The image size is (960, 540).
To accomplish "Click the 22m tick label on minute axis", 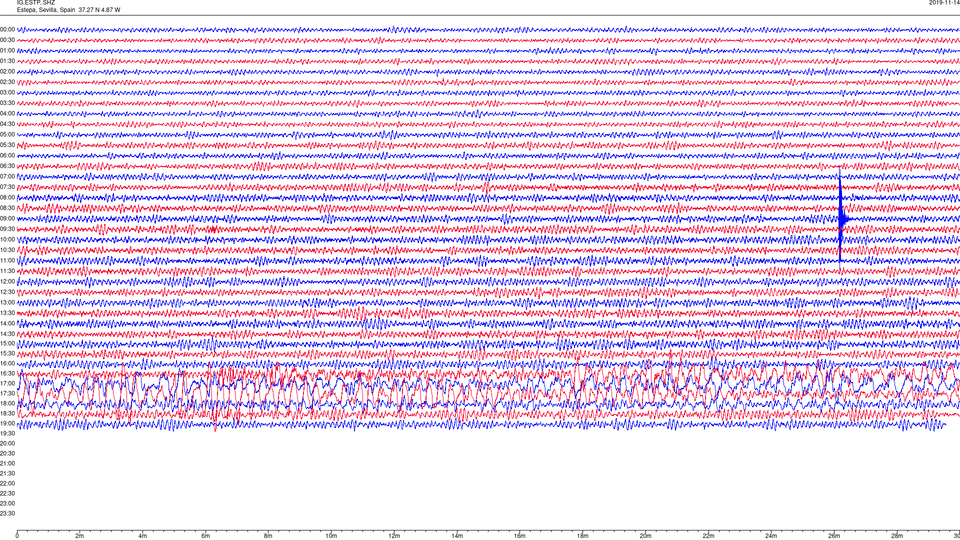I will [x=708, y=536].
